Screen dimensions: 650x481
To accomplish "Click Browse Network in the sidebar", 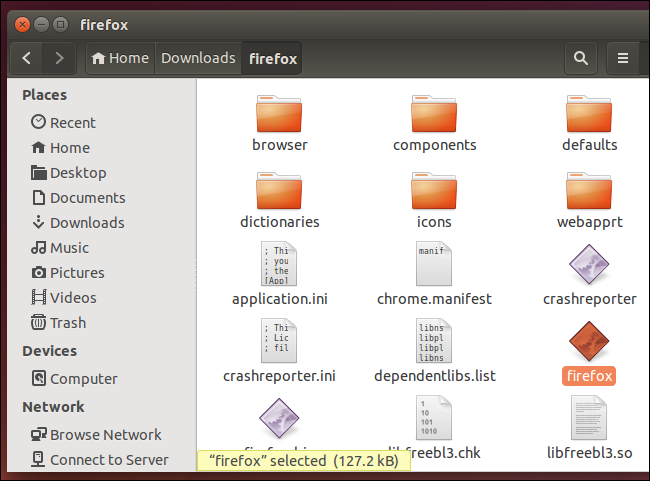I will 96,435.
